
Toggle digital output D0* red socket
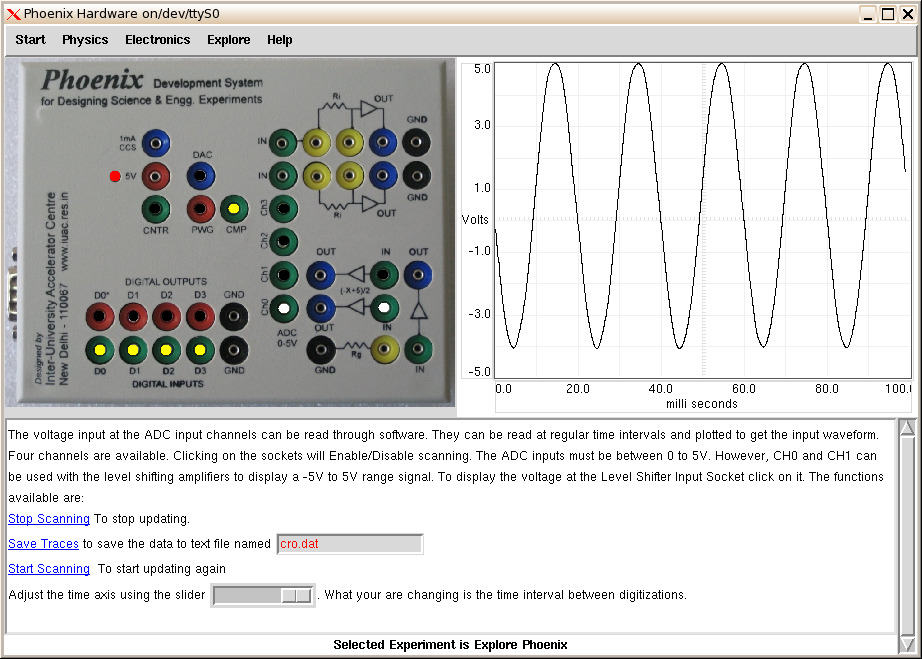(100, 317)
